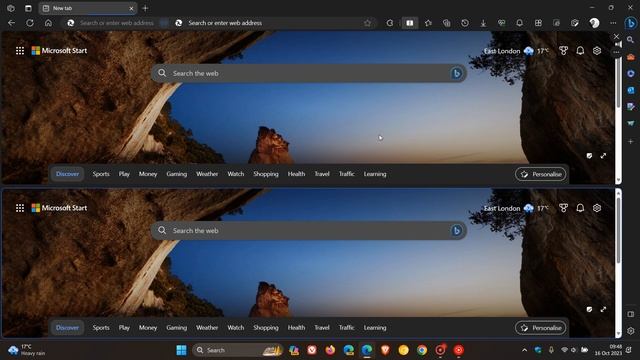Click the Bing icon in upper search box
Screen dimensions: 640x360
pos(456,73)
